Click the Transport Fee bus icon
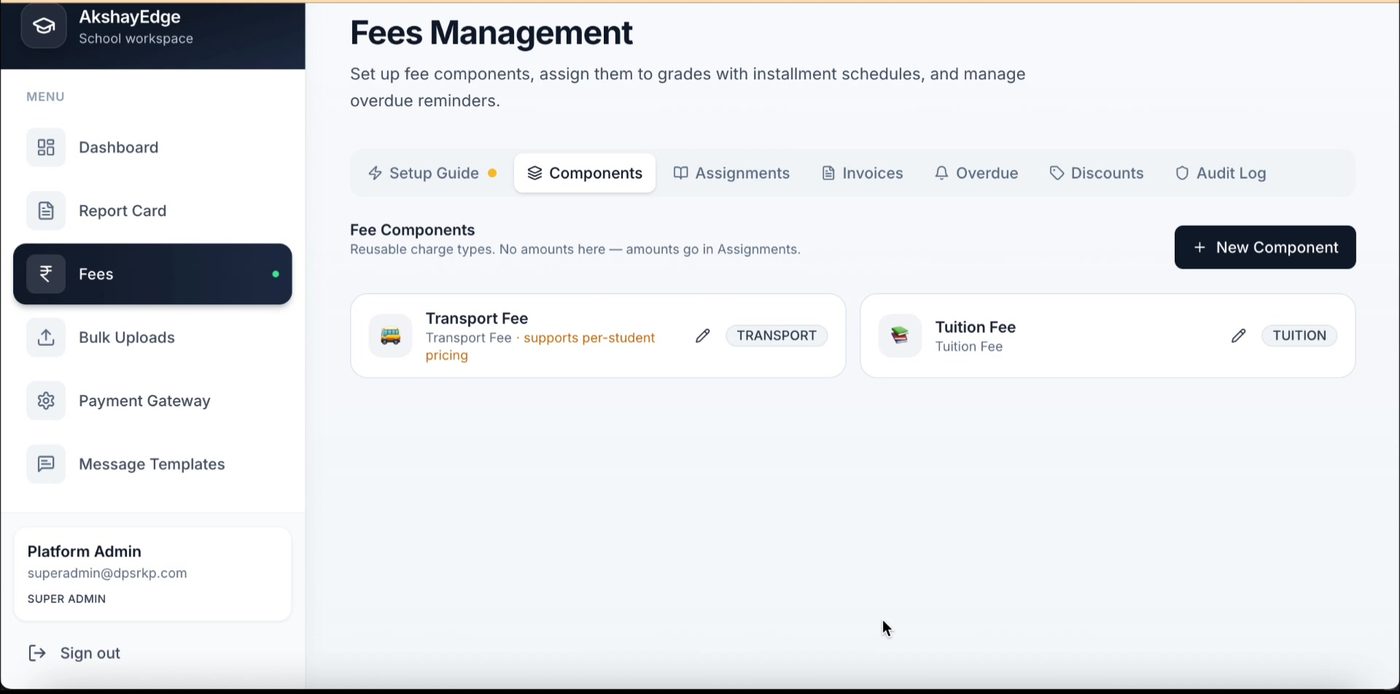 [390, 336]
